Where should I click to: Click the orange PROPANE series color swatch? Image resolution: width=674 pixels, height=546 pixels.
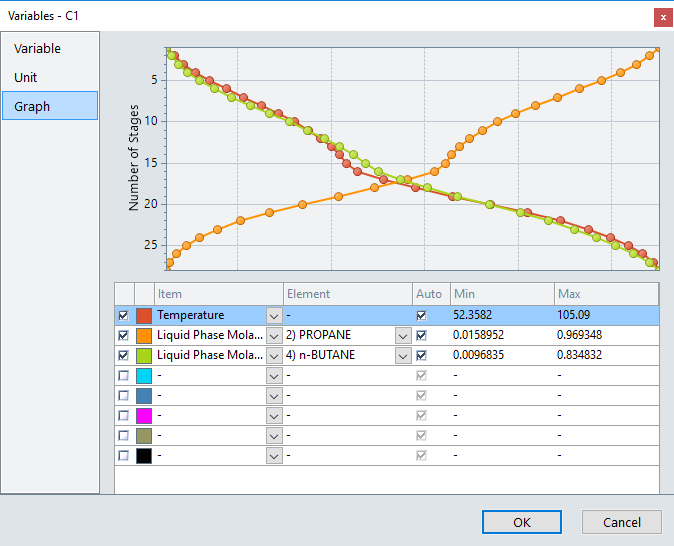point(144,335)
